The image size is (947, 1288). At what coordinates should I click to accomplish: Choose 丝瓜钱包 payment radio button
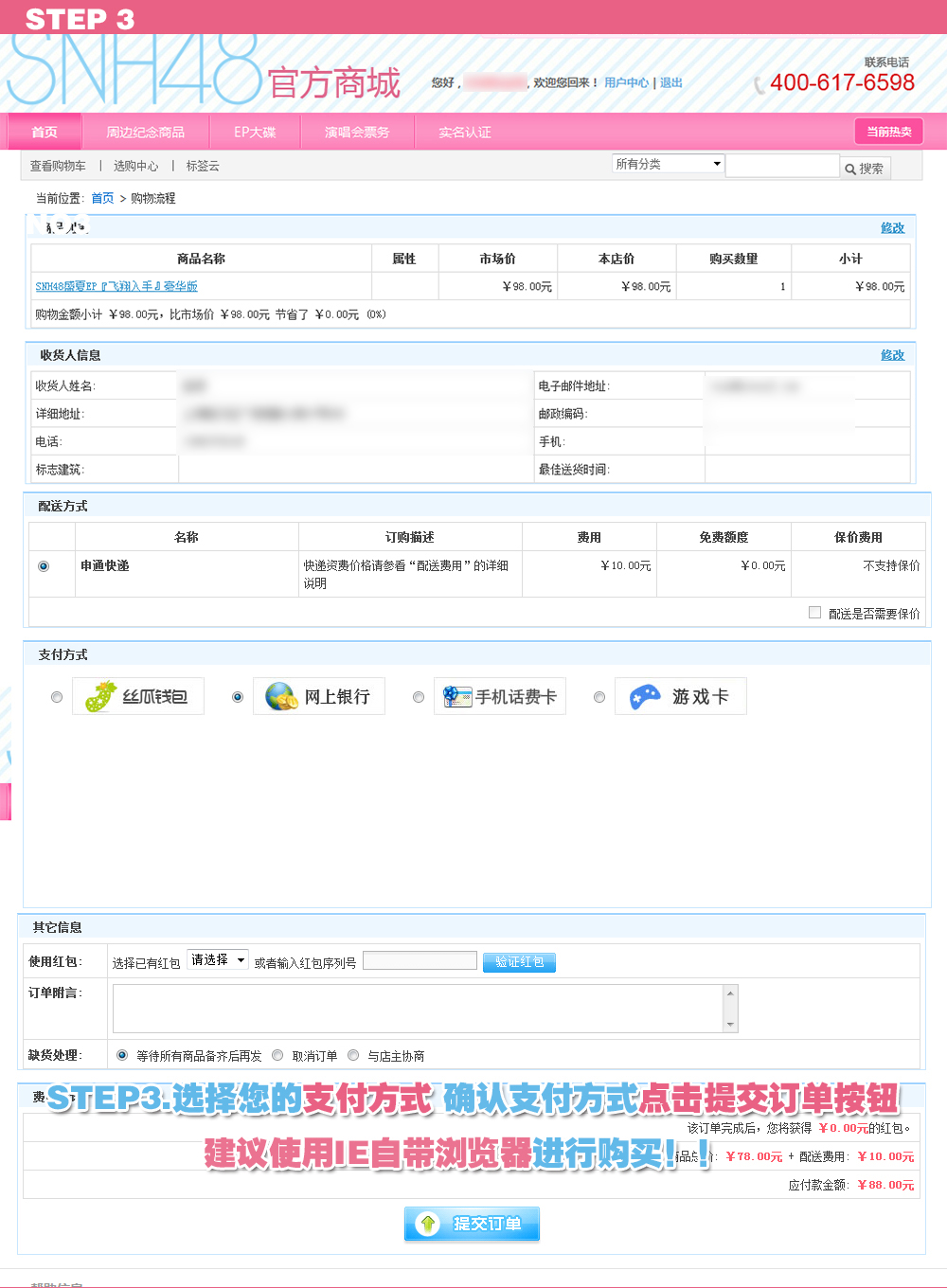(x=57, y=697)
